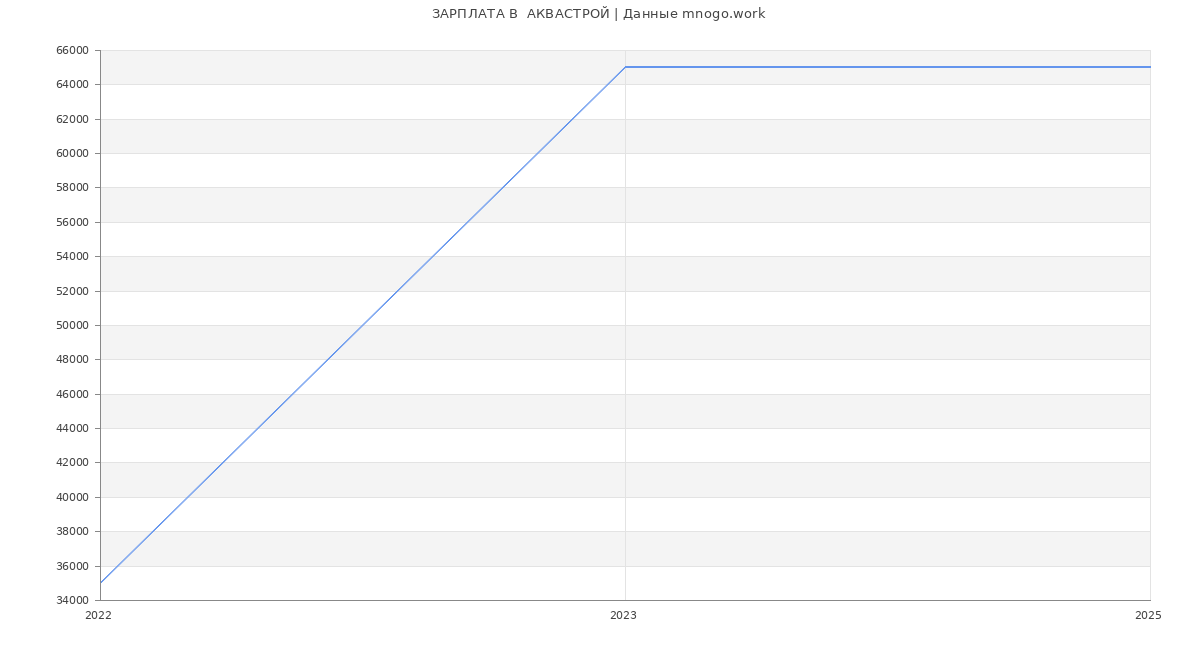Click the 2025 data point at line end
The image size is (1200, 650).
coord(1150,67)
